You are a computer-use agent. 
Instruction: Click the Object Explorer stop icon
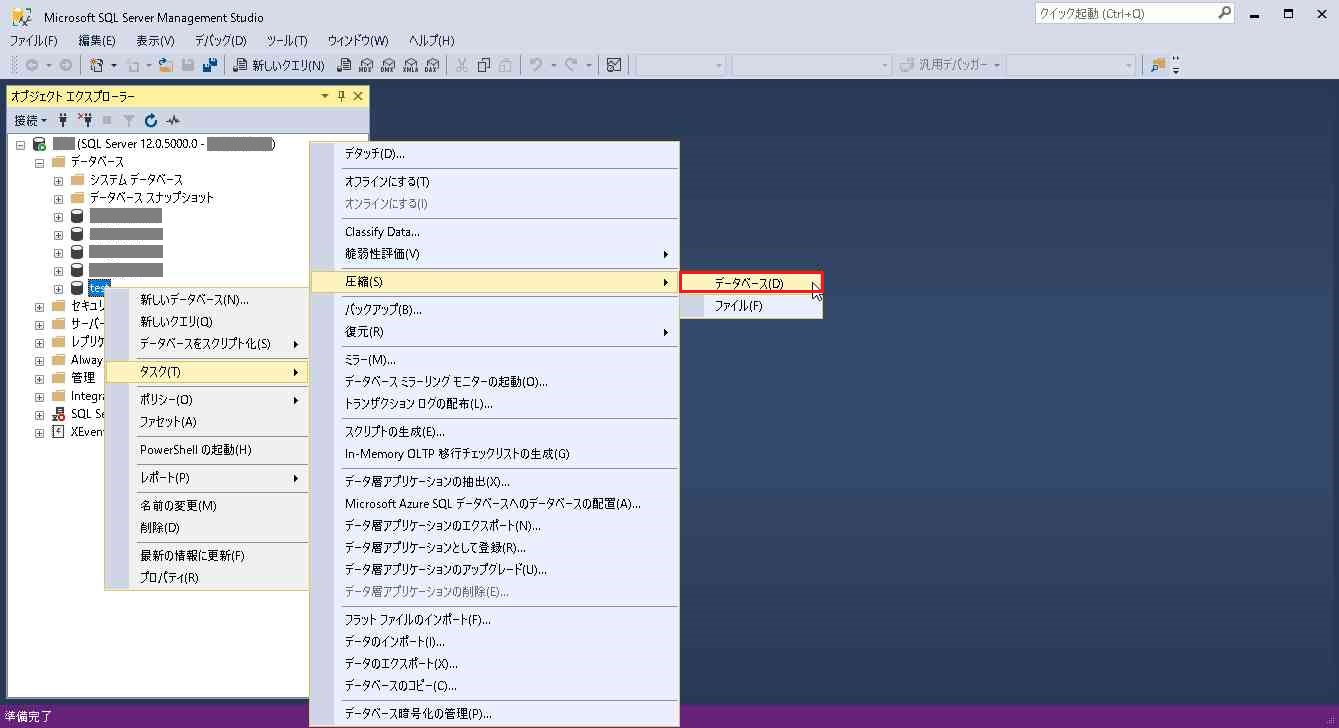tap(107, 120)
